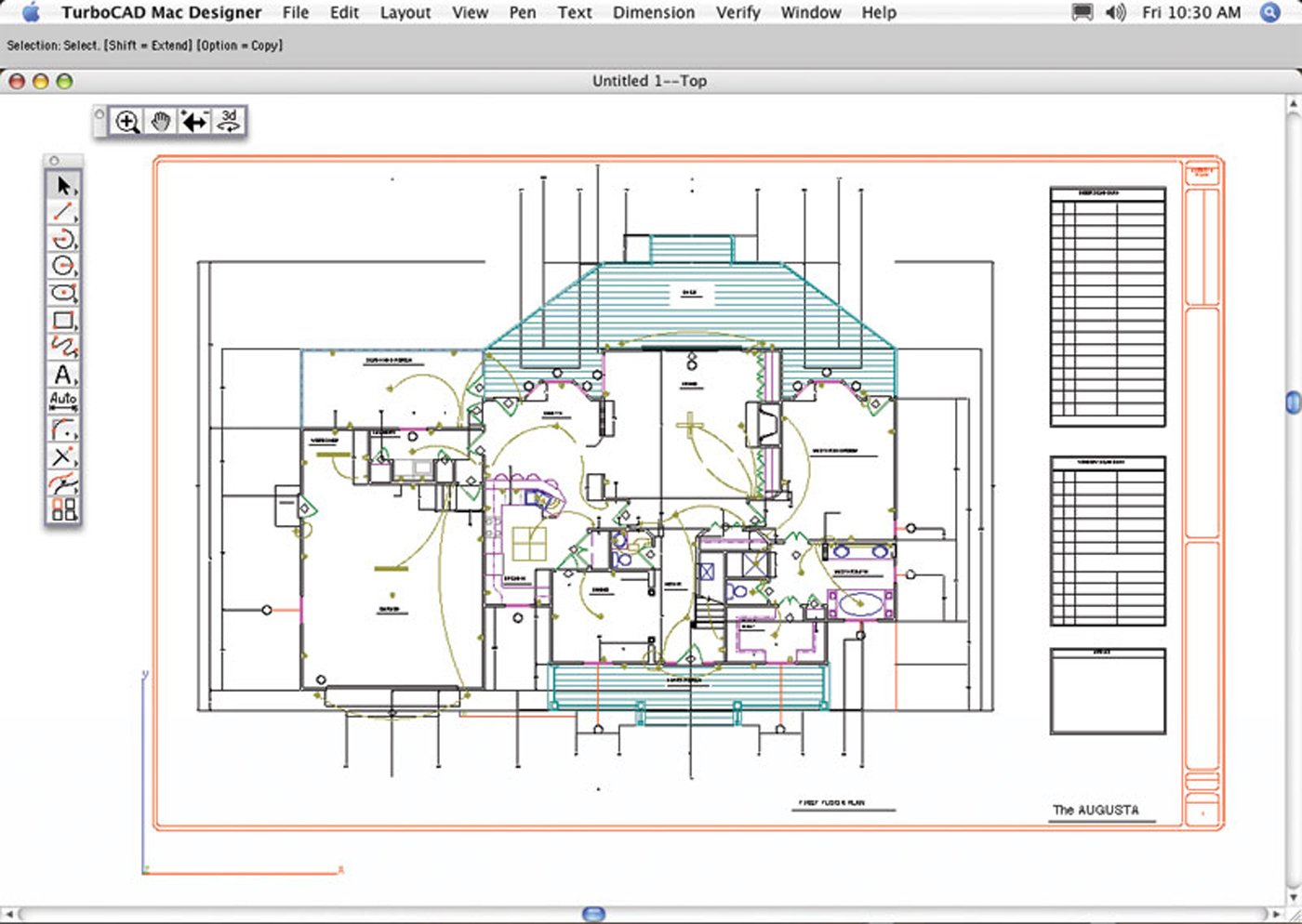
Task: Click the 3d rotate view button
Action: (x=229, y=122)
